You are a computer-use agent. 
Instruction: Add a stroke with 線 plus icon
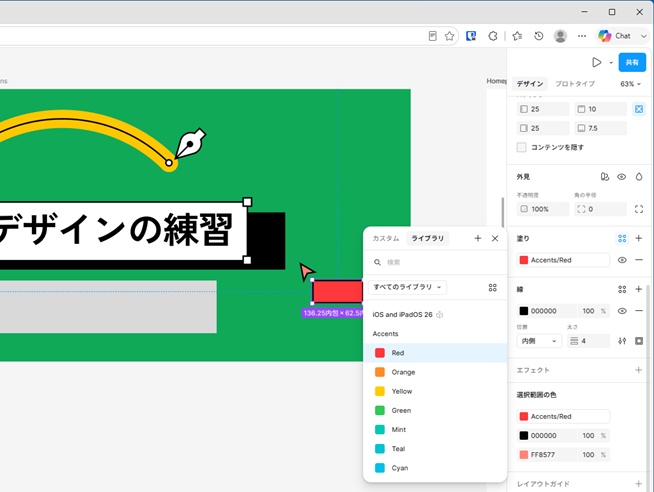coord(639,289)
